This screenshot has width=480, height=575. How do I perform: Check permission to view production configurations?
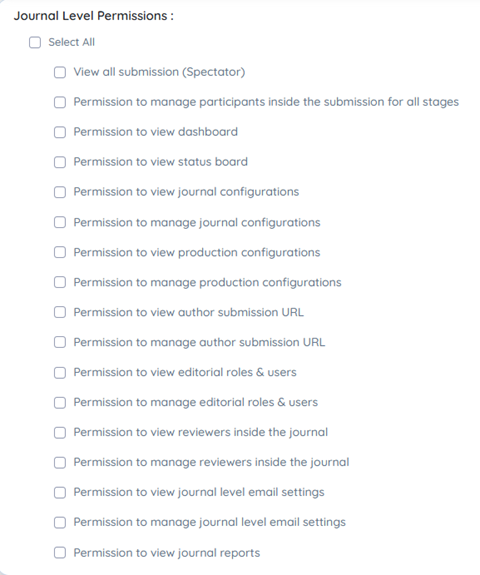pos(60,252)
